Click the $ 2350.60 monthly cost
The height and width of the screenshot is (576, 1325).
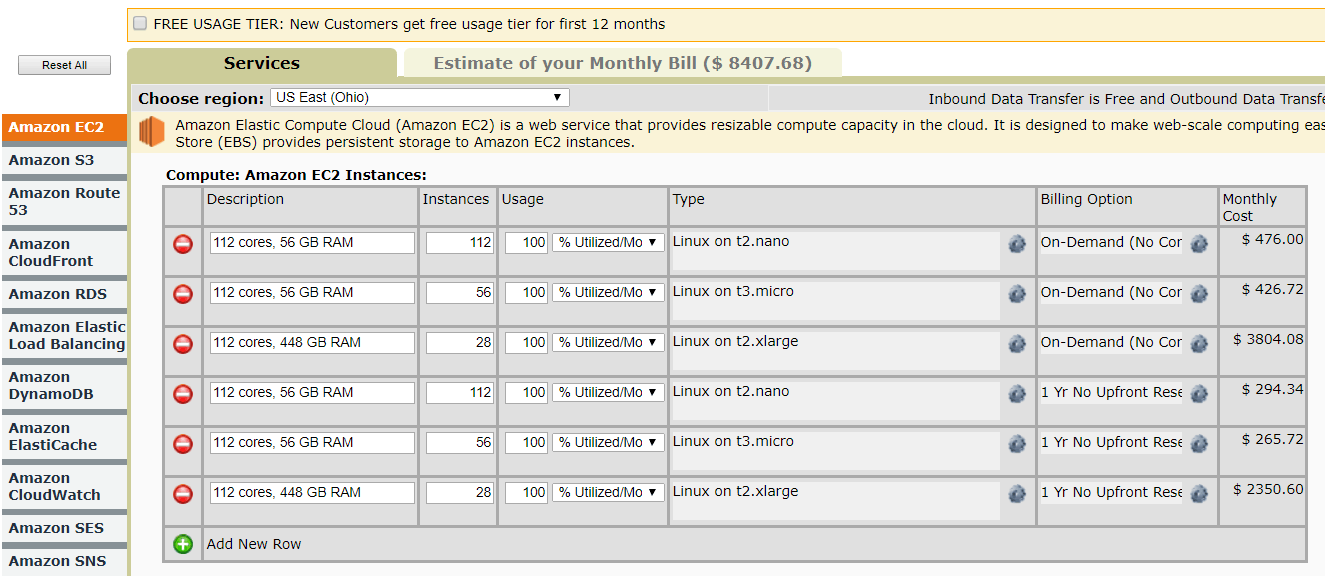tap(1268, 490)
